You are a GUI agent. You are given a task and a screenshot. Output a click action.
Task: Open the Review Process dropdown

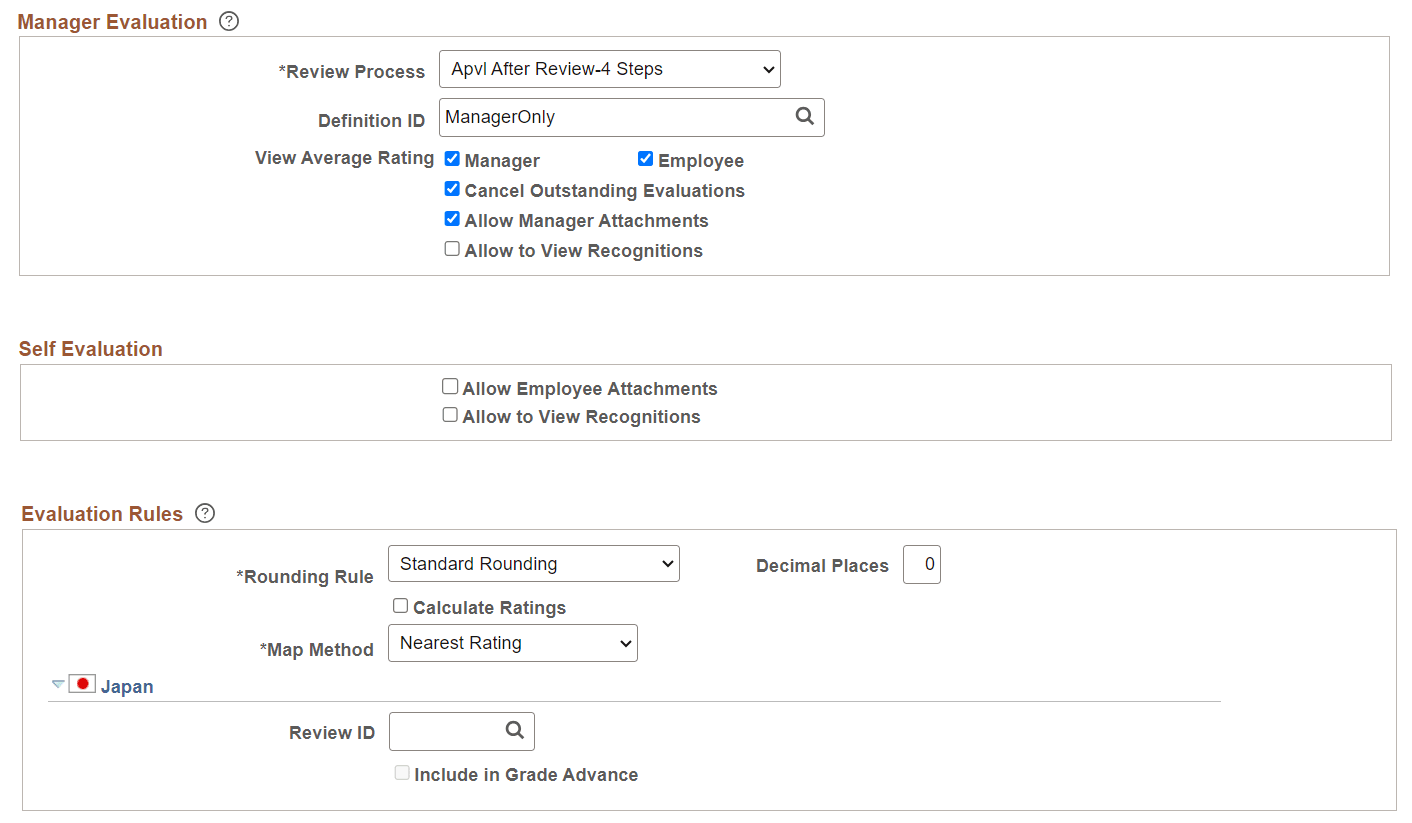[x=610, y=68]
